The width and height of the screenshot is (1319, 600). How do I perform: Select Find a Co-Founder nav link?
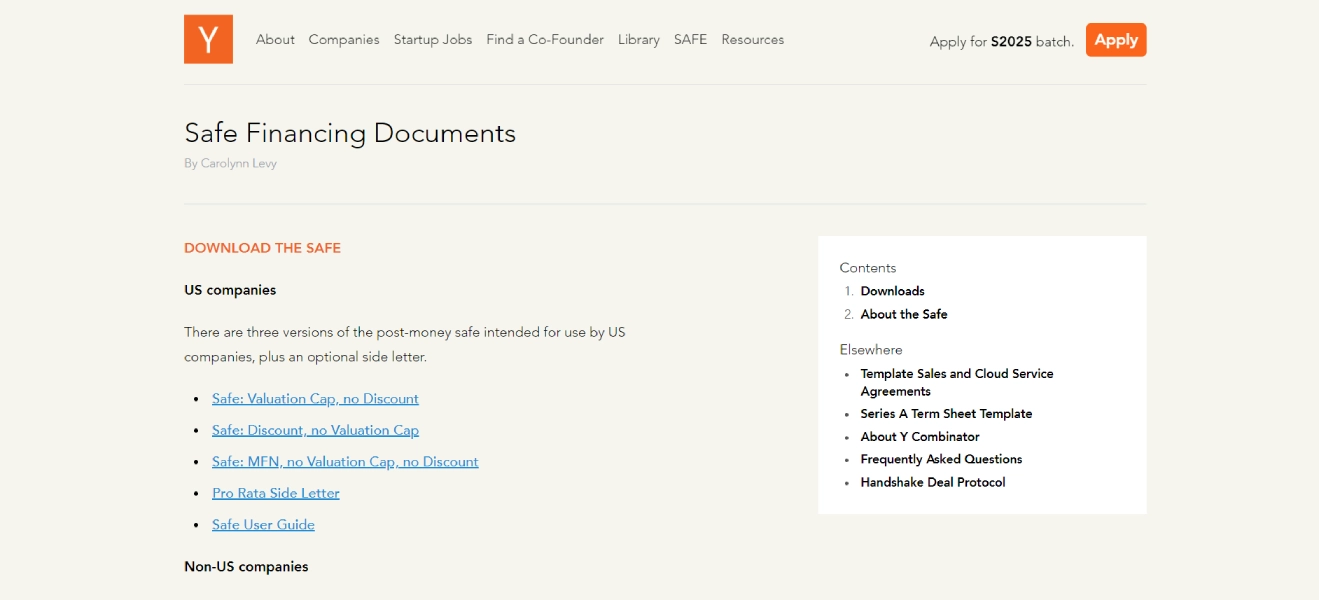[545, 40]
